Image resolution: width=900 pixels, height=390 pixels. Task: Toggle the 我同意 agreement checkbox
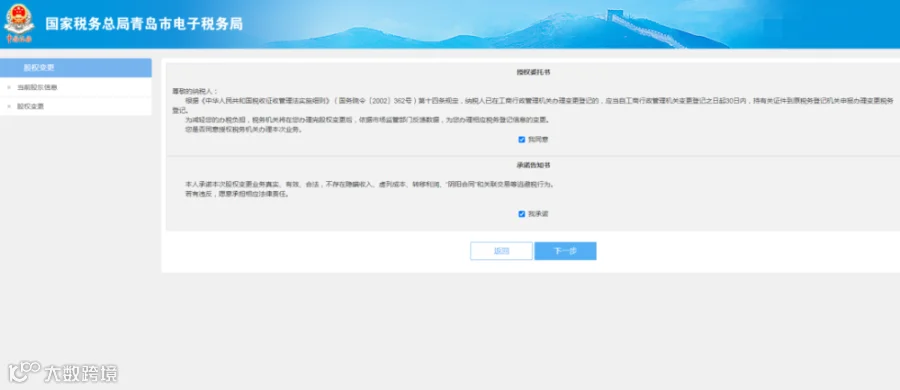pos(522,140)
